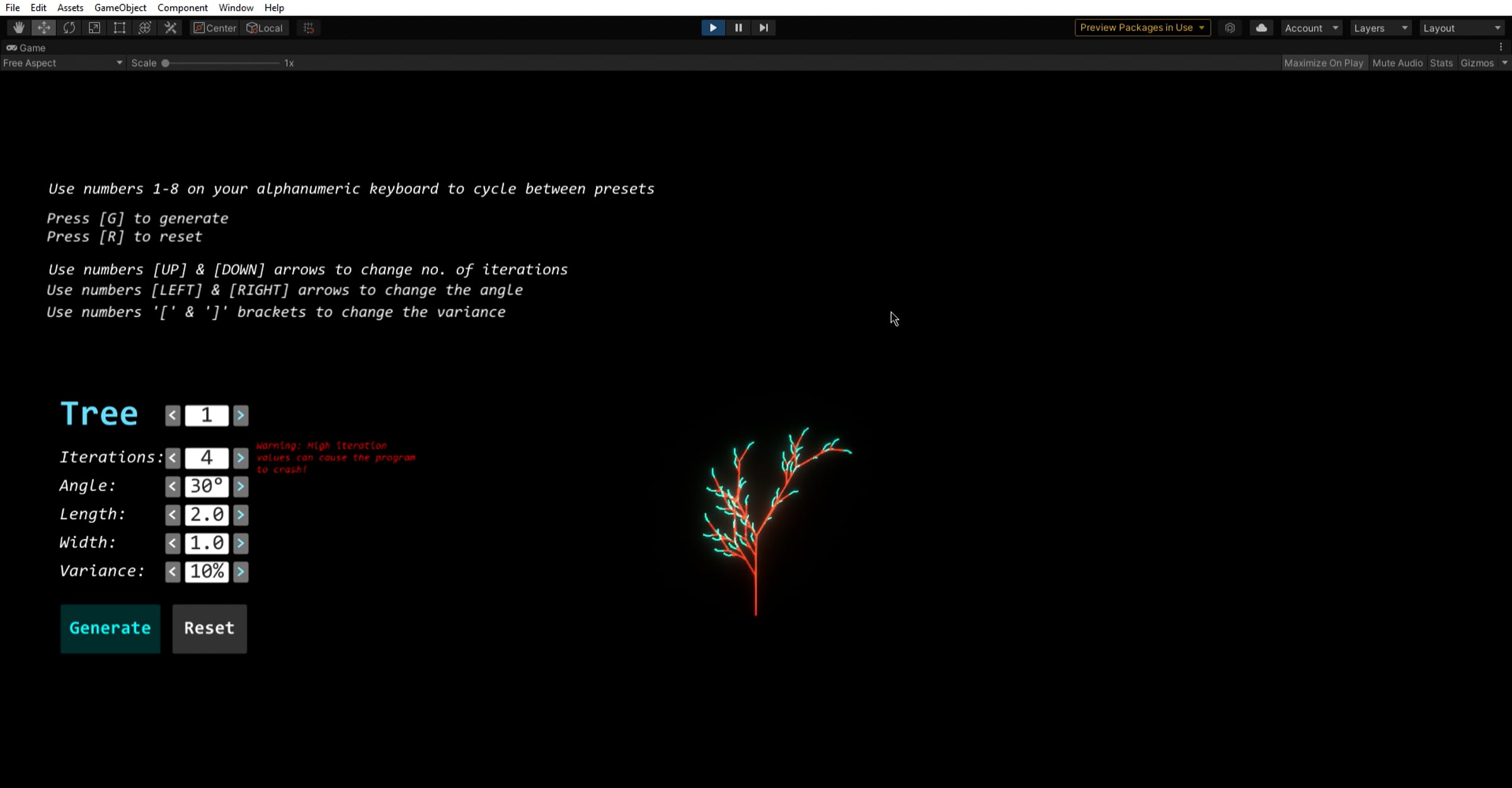This screenshot has width=1512, height=788.
Task: Select the Hand tool in toolbar
Action: click(x=19, y=28)
